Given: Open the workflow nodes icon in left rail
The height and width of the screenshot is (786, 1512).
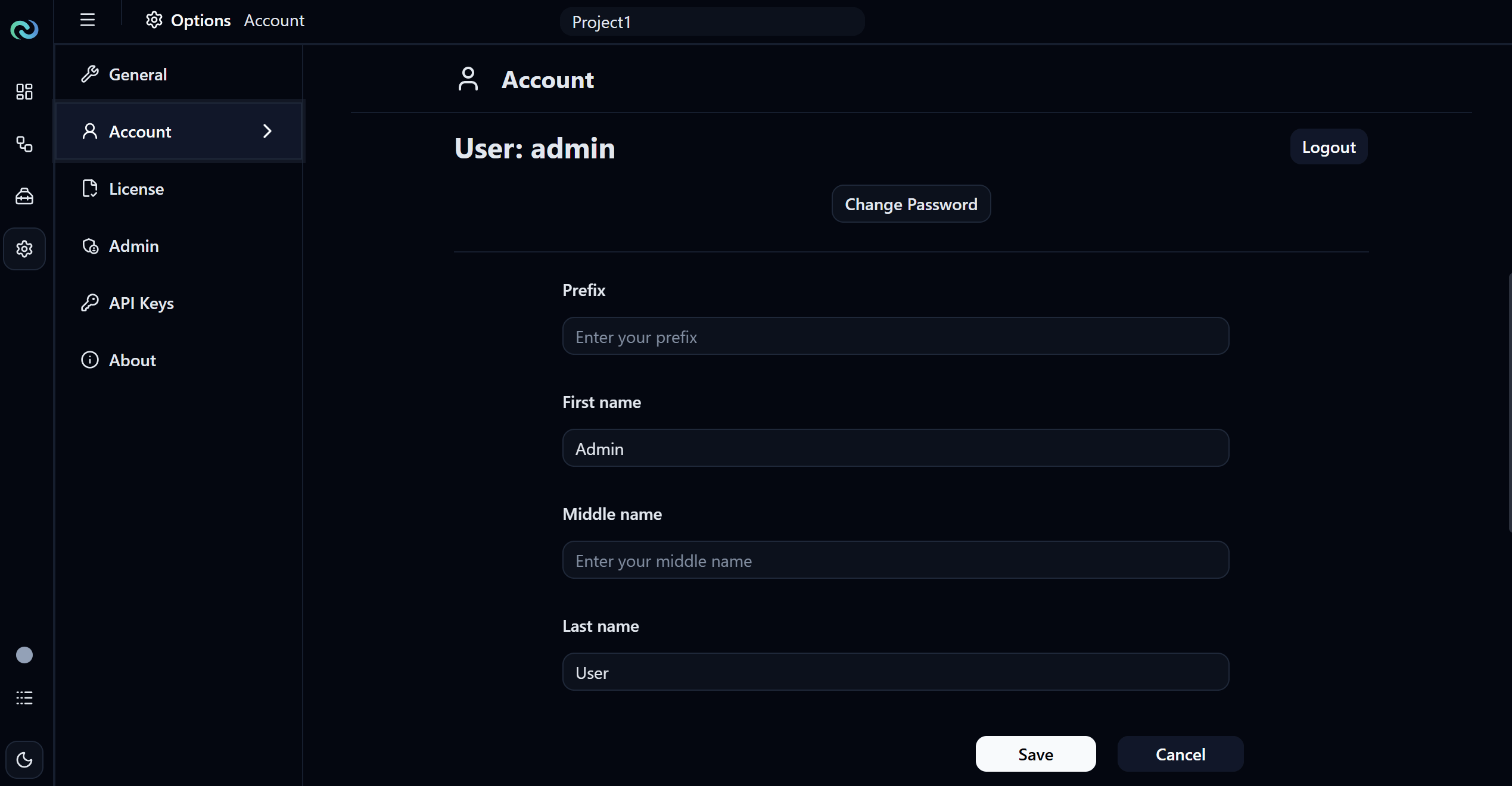Looking at the screenshot, I should click(x=24, y=144).
